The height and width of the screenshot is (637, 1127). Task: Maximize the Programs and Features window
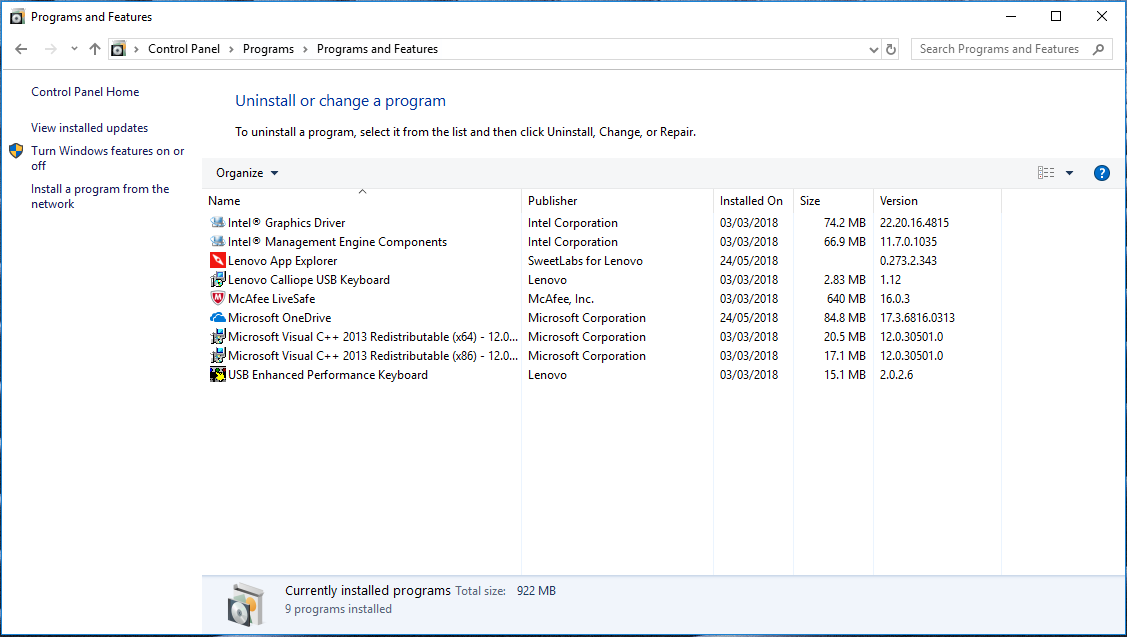point(1056,16)
